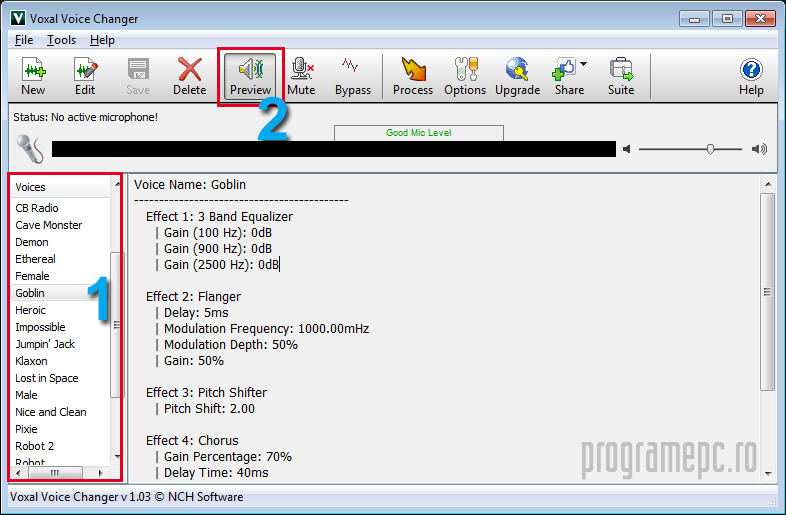Click the Gain (2500 Hz): 0dB line
786x515 pixels.
[221, 265]
